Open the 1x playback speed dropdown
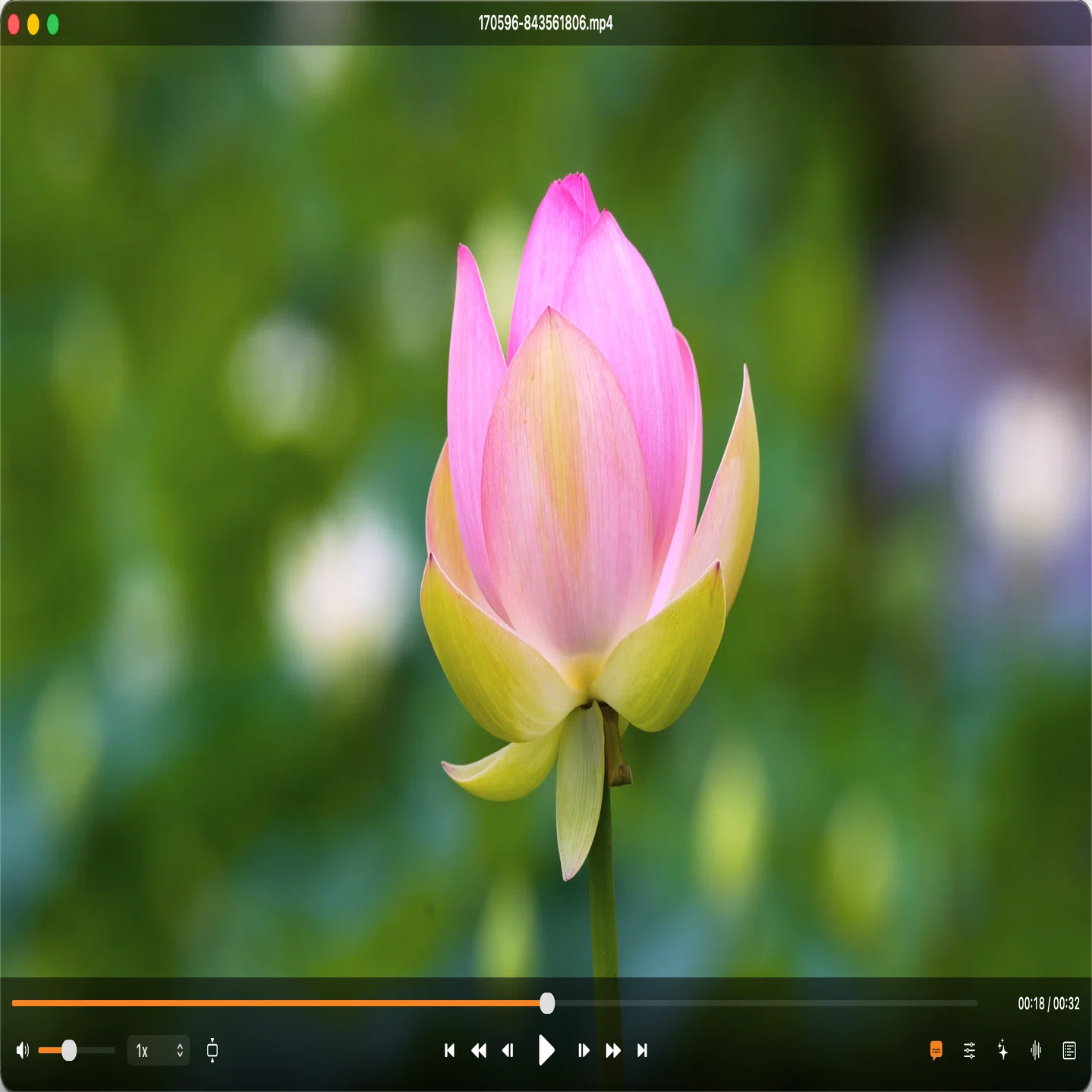 (x=159, y=1050)
